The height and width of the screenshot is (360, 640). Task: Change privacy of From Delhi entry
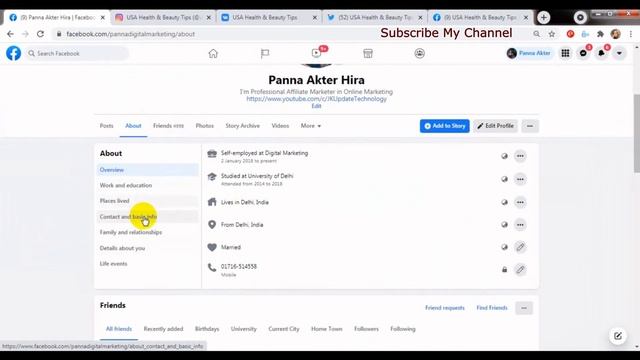(504, 224)
